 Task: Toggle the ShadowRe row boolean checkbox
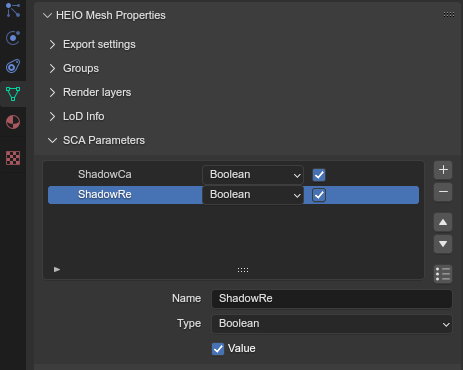pos(319,195)
